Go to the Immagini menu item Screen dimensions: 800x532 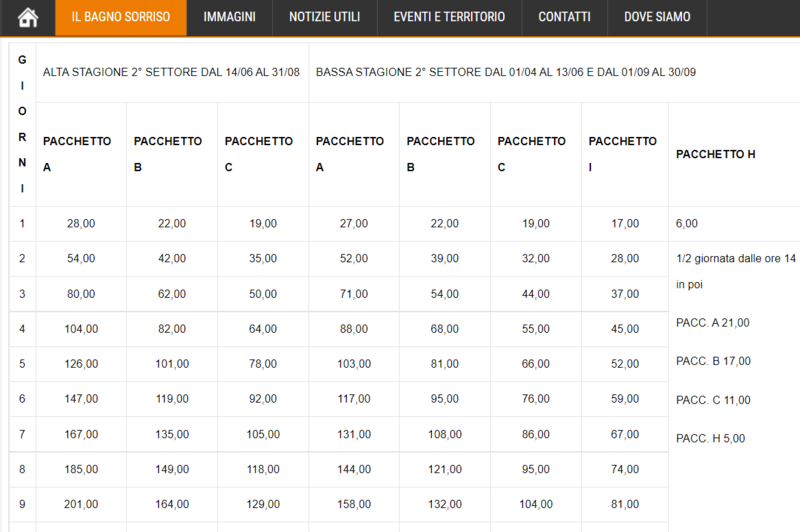229,18
